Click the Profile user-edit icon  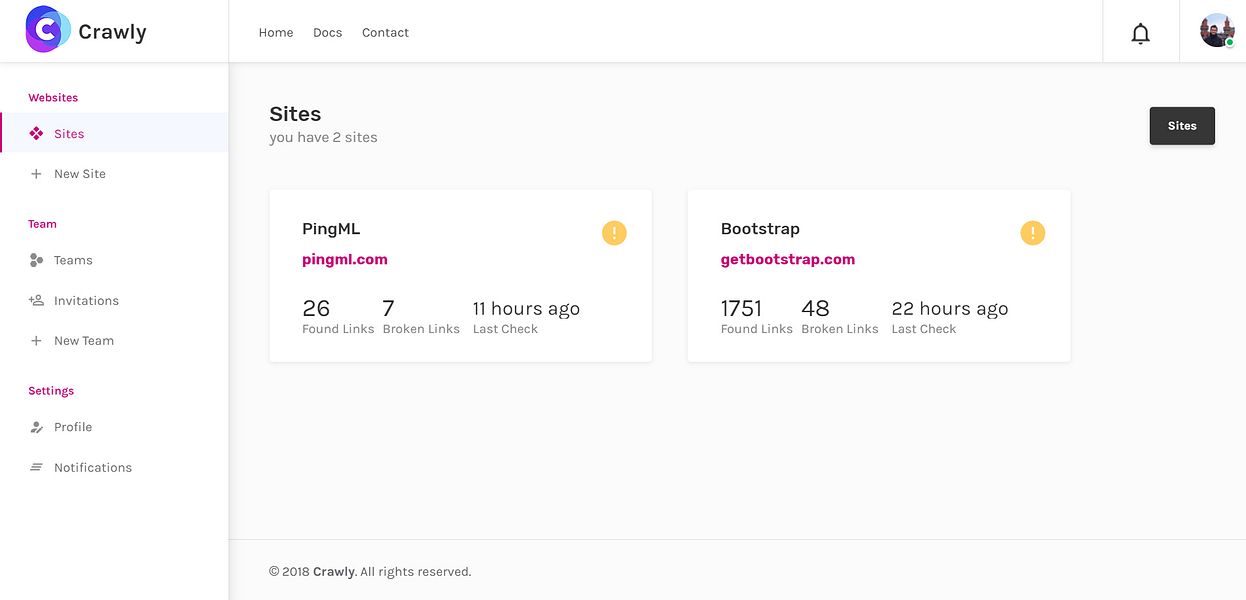click(36, 427)
